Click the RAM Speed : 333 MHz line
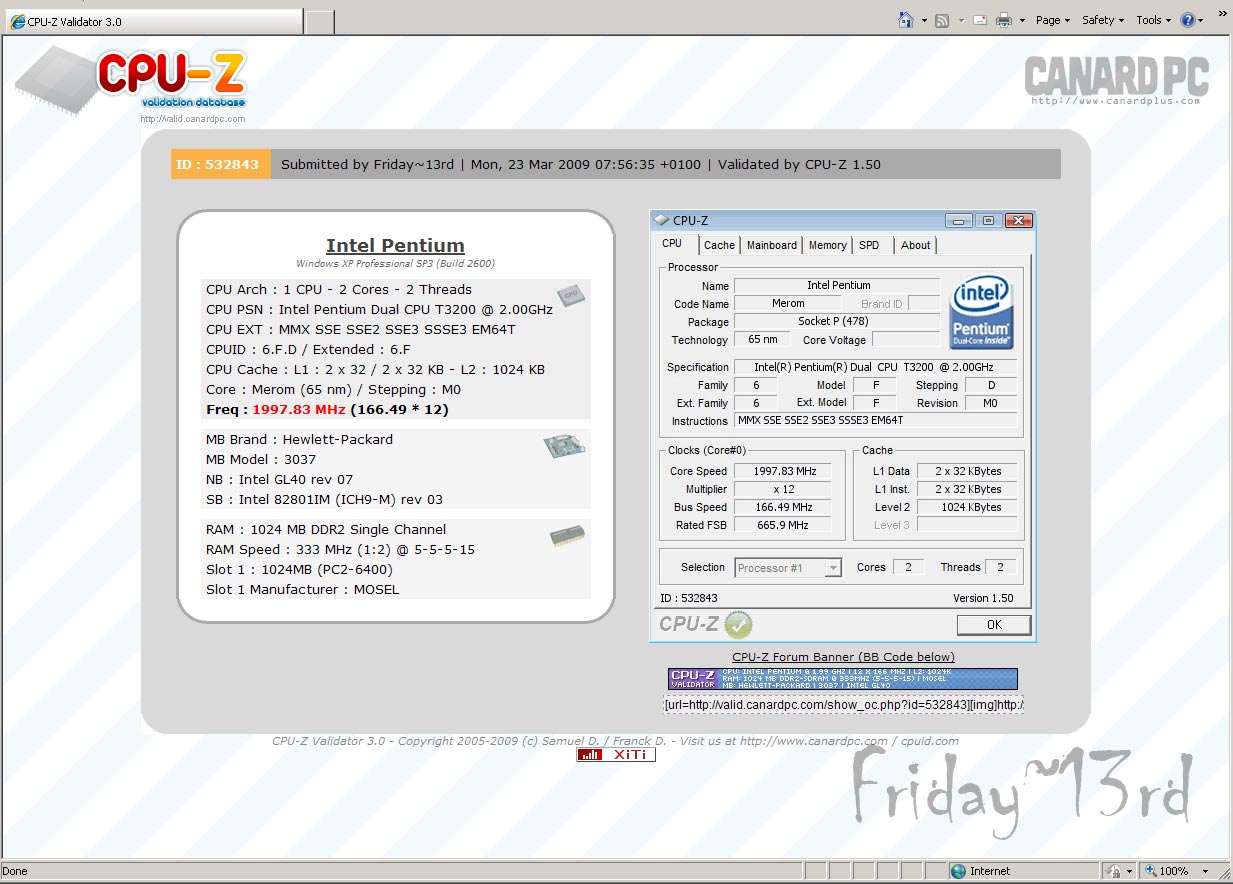The width and height of the screenshot is (1233, 884). pyautogui.click(x=340, y=549)
